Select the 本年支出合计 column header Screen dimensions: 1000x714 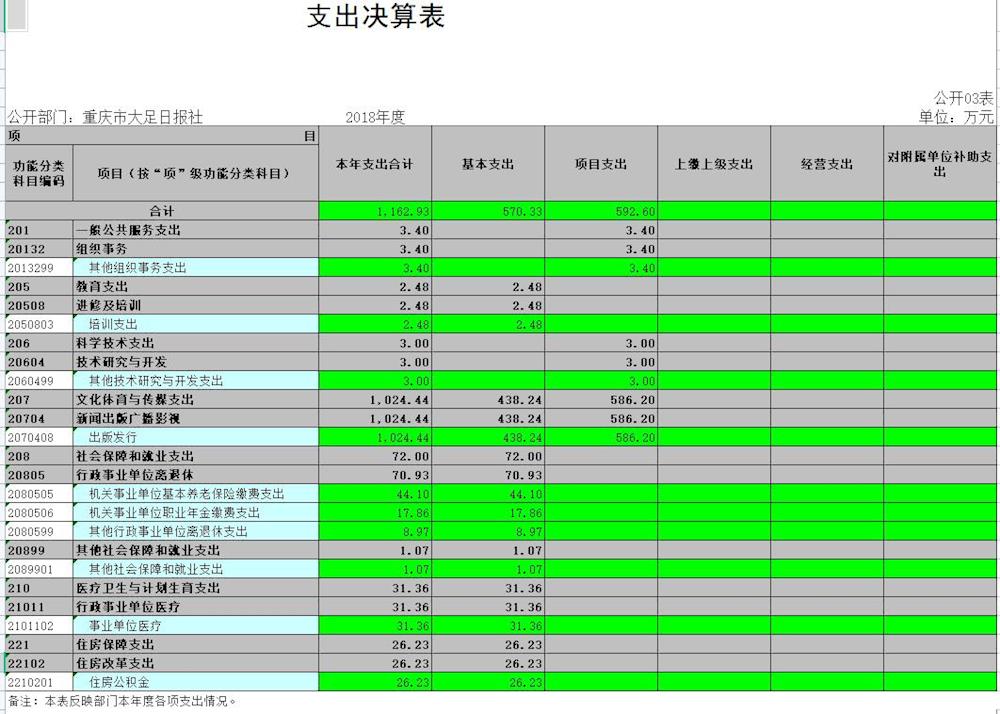coord(374,164)
